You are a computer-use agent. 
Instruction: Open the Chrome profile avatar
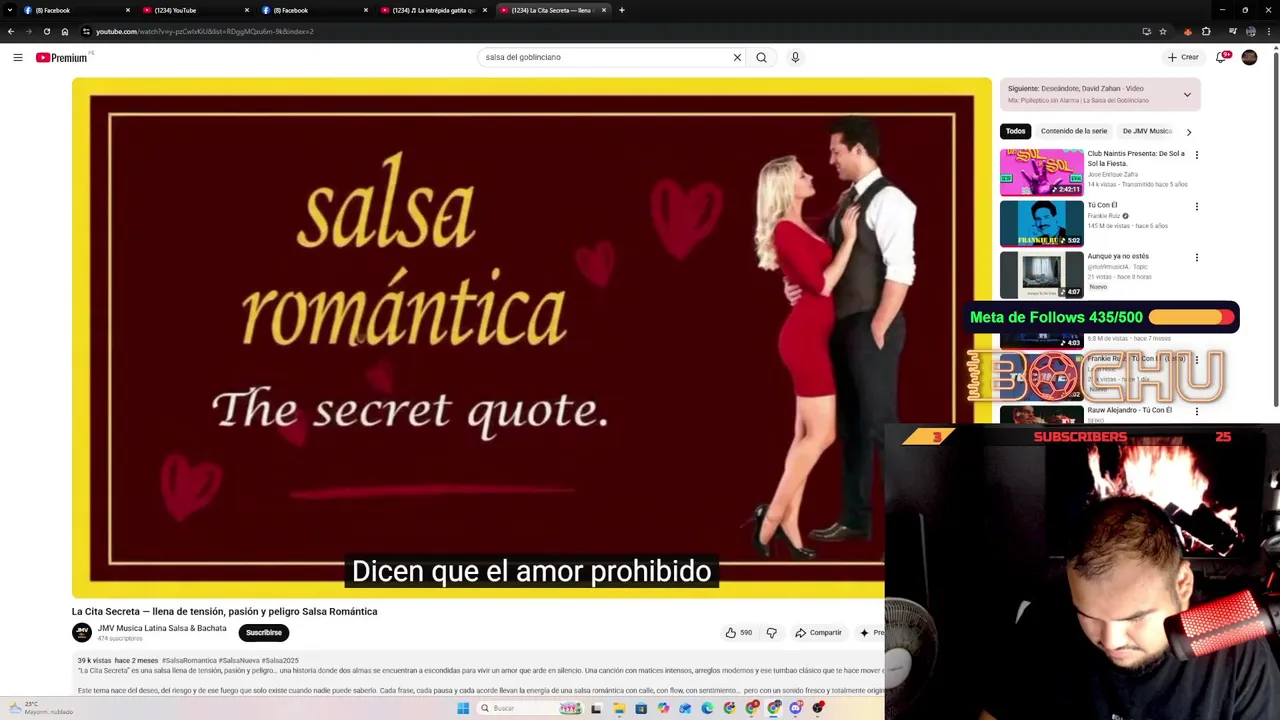click(1250, 31)
